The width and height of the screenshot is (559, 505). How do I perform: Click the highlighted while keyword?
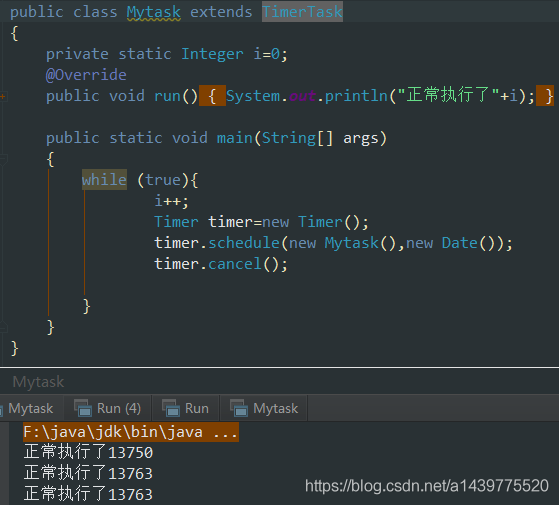tap(104, 180)
